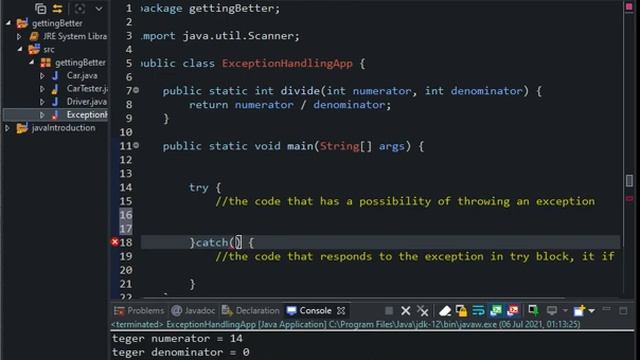
Task: Click line number 16 in the gutter
Action: pos(126,215)
